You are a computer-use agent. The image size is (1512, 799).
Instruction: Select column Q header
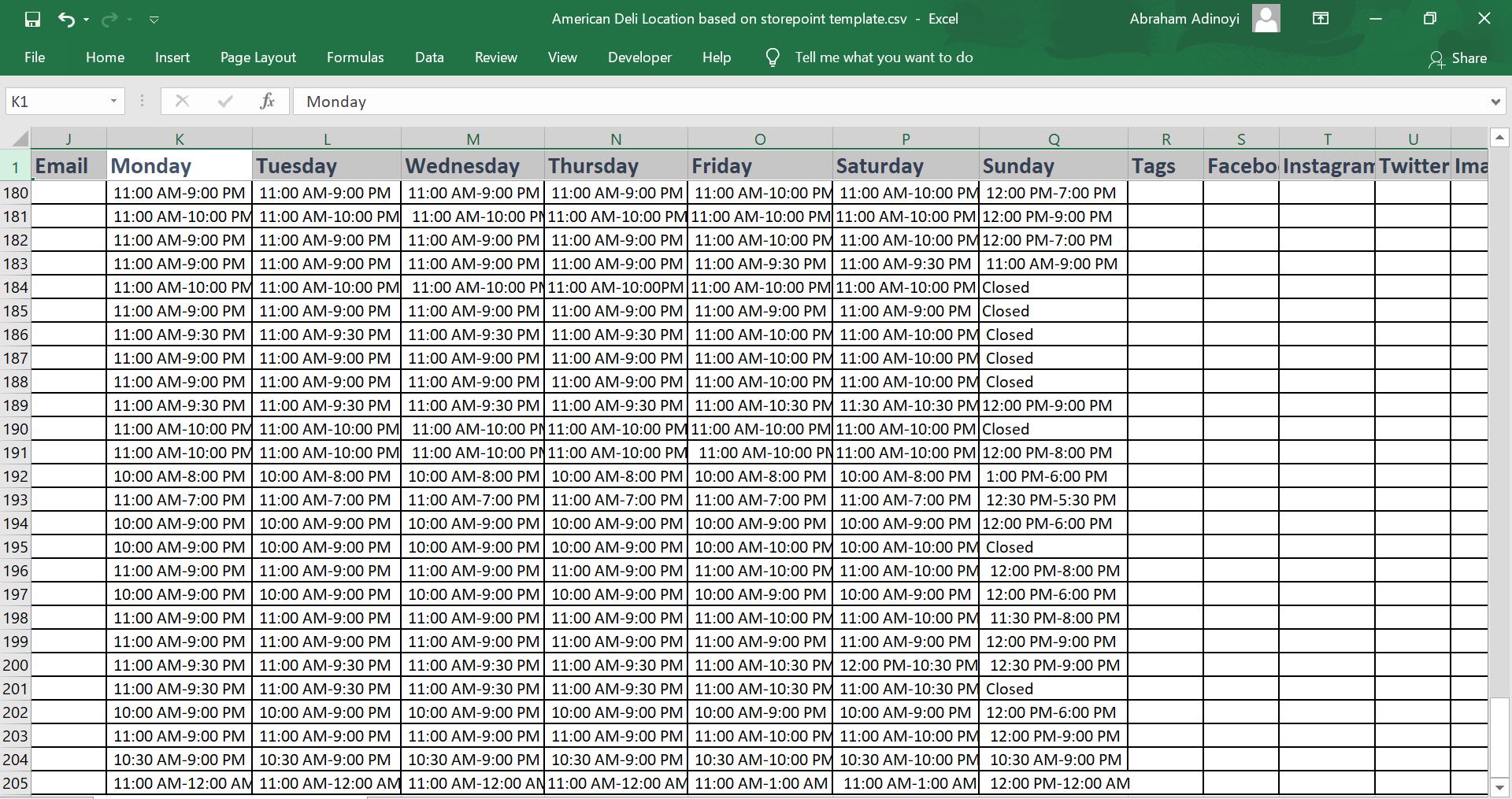(x=1053, y=139)
